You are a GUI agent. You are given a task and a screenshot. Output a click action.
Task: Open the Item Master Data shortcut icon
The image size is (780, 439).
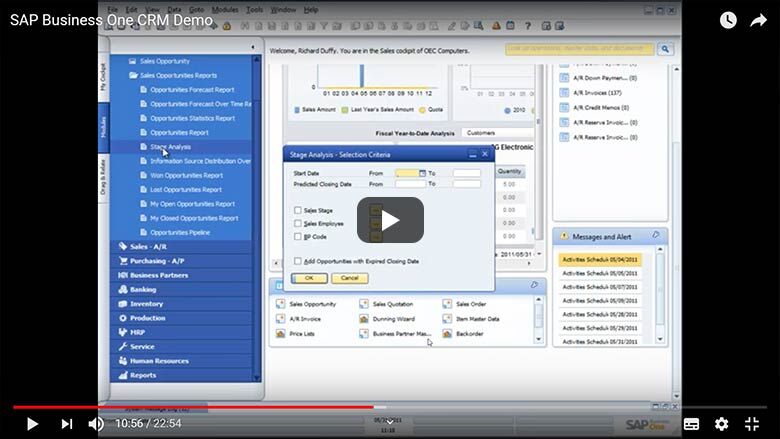(447, 319)
